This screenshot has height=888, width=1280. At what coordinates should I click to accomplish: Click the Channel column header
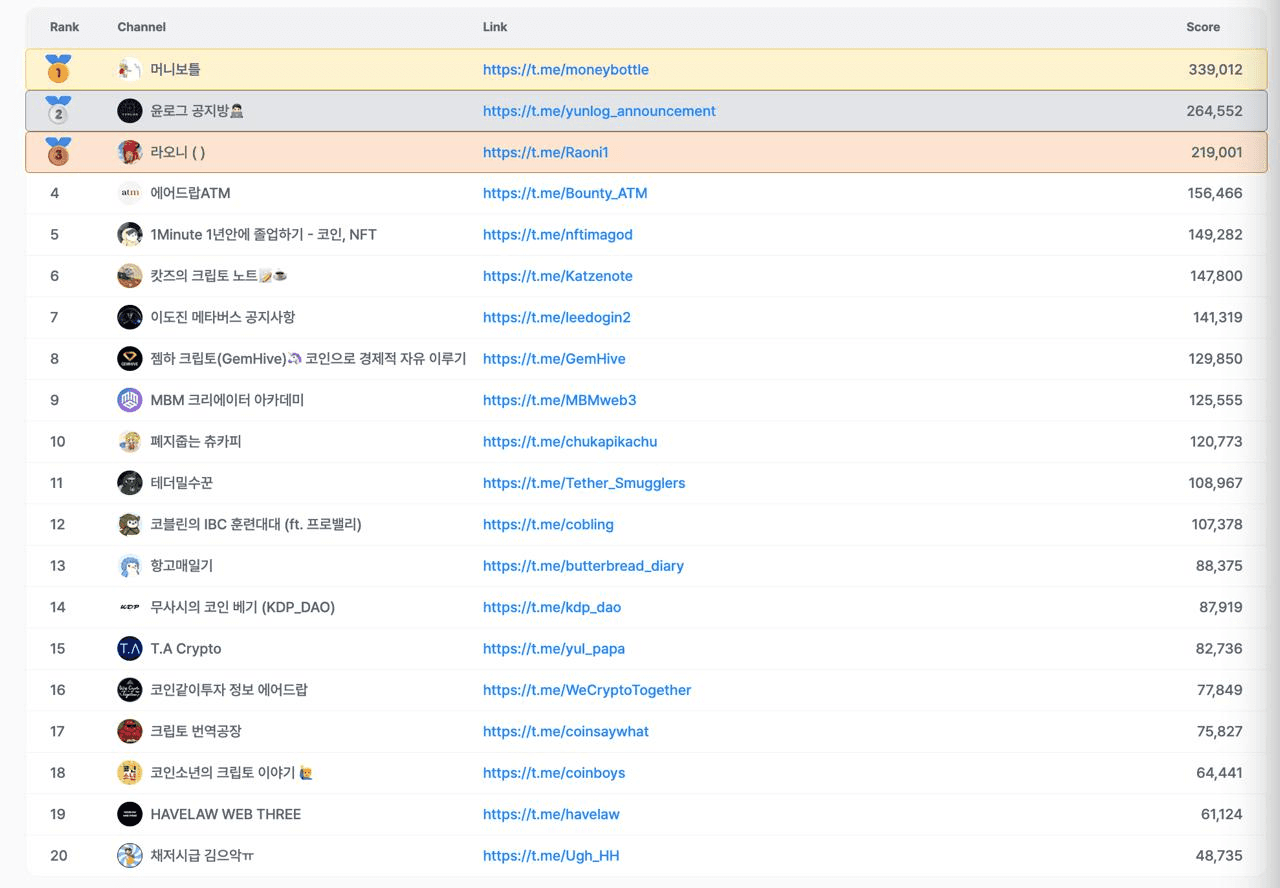click(x=141, y=27)
